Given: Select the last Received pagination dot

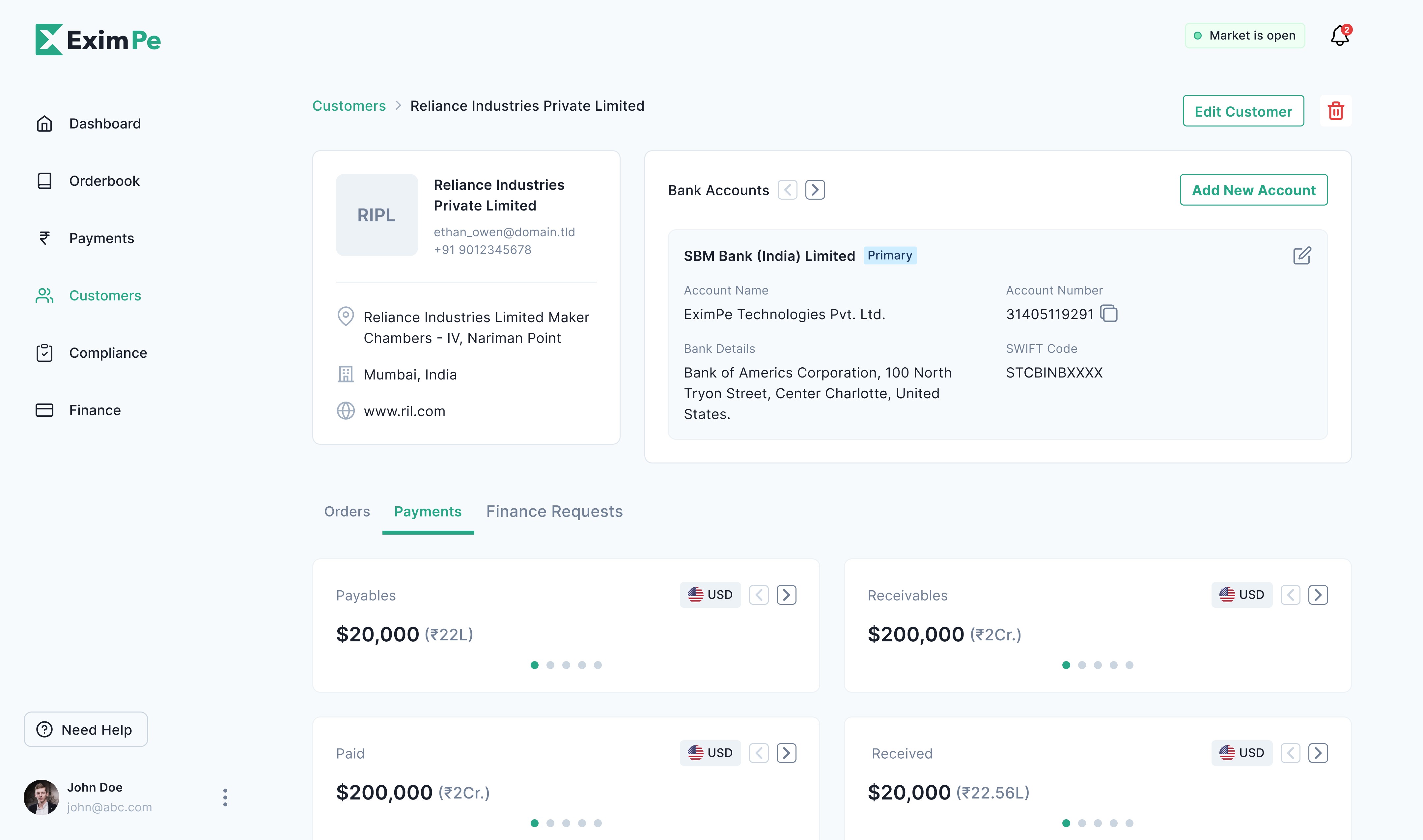Looking at the screenshot, I should point(1129,823).
